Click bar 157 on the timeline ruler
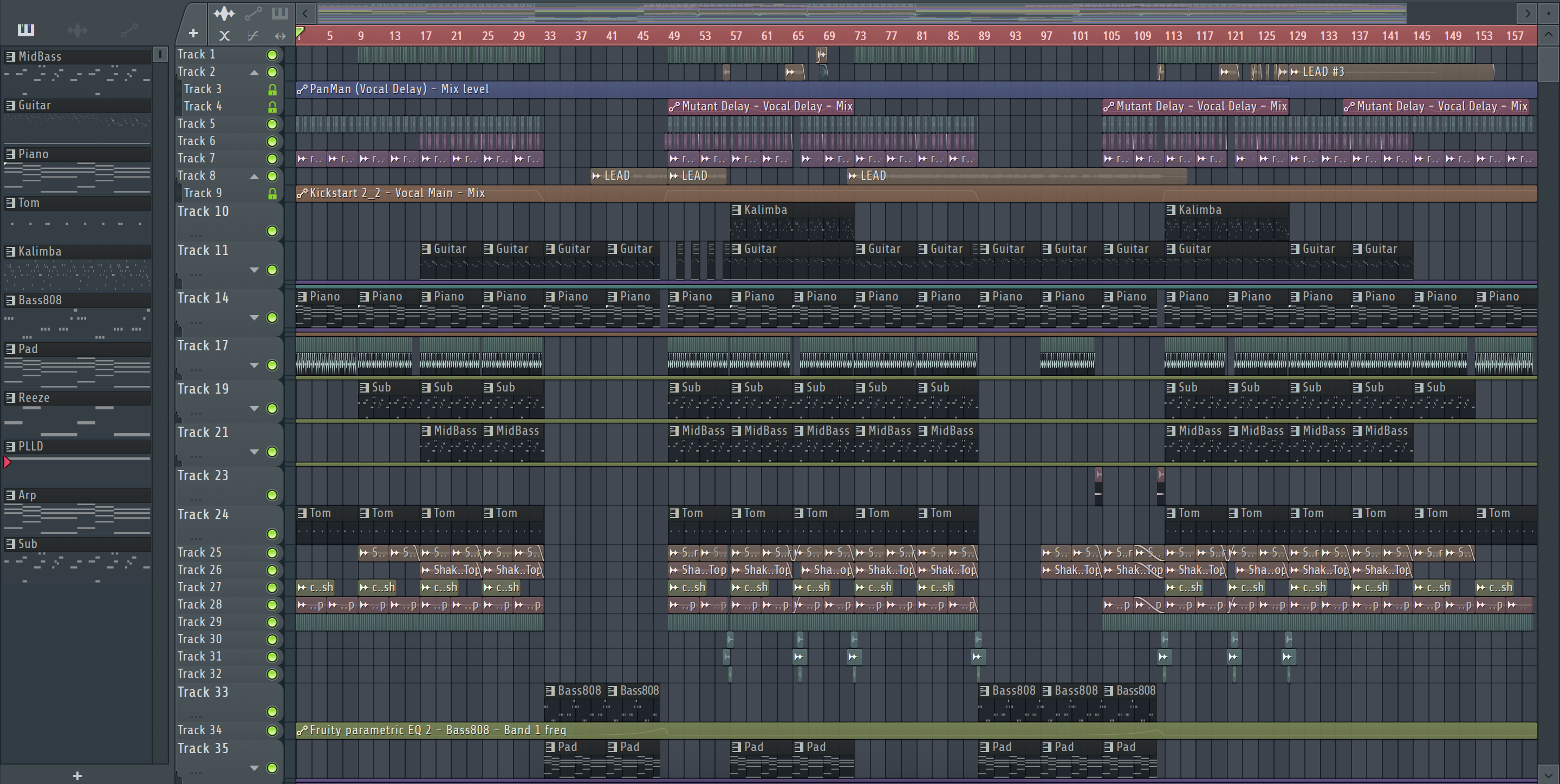The width and height of the screenshot is (1560, 784). point(1514,36)
